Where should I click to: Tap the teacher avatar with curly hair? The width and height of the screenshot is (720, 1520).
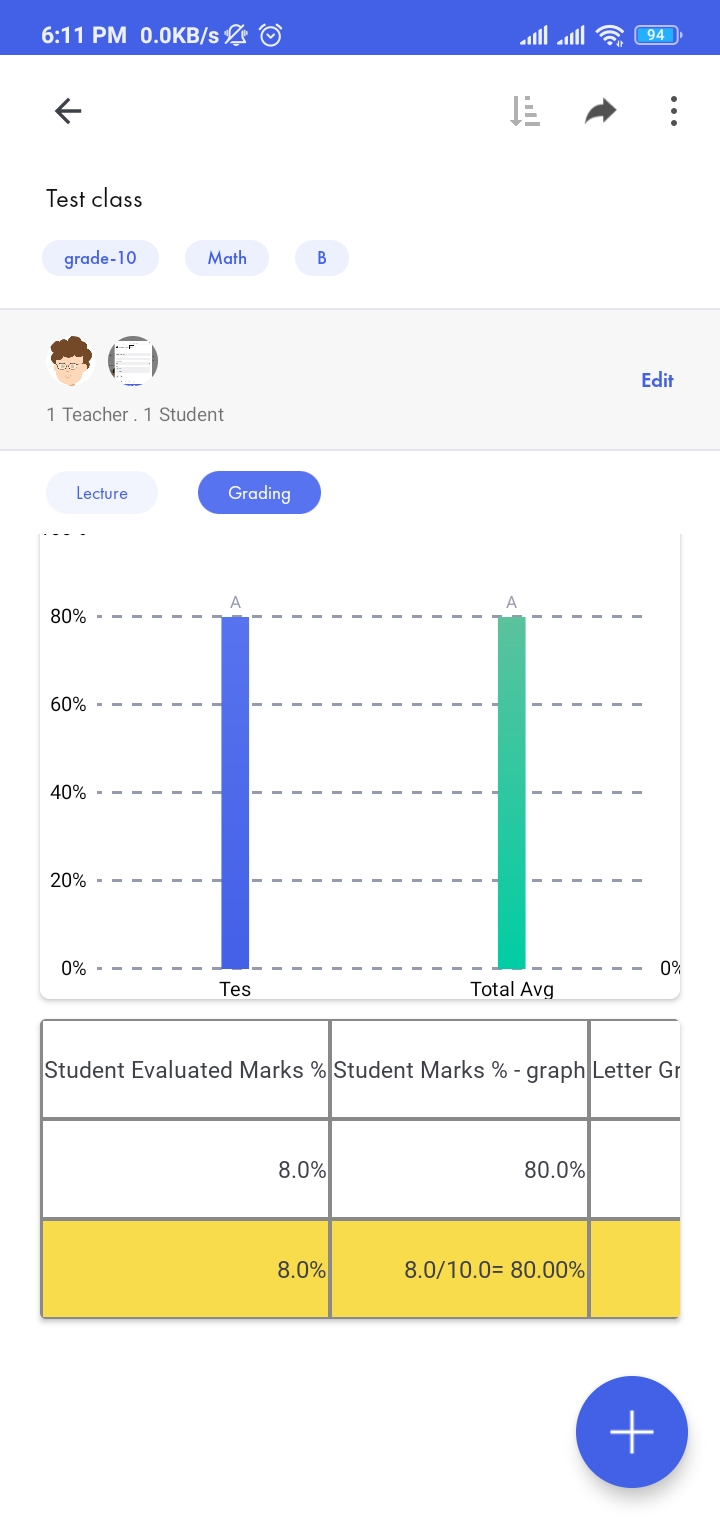71,361
